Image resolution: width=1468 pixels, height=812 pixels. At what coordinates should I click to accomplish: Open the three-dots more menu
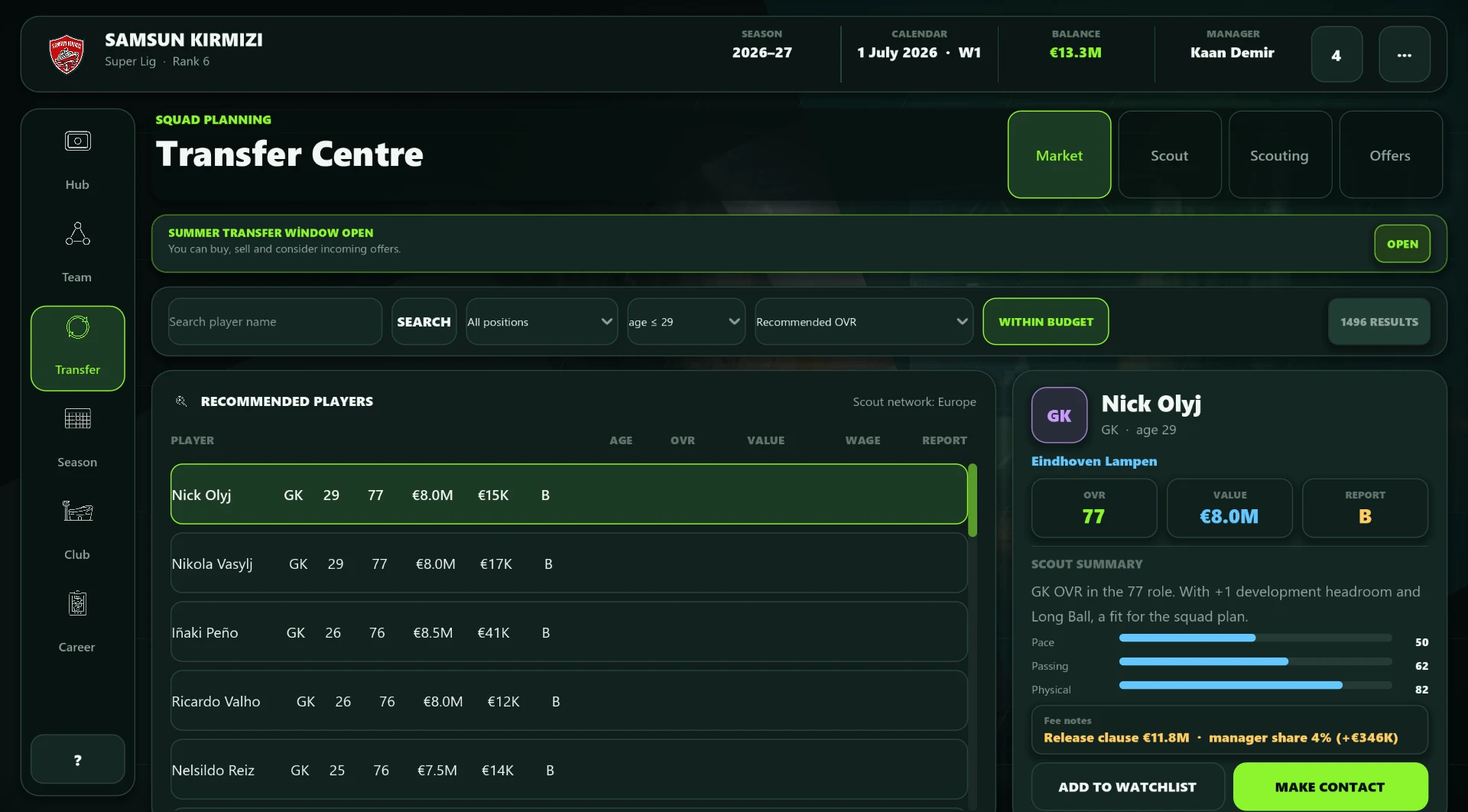1405,54
